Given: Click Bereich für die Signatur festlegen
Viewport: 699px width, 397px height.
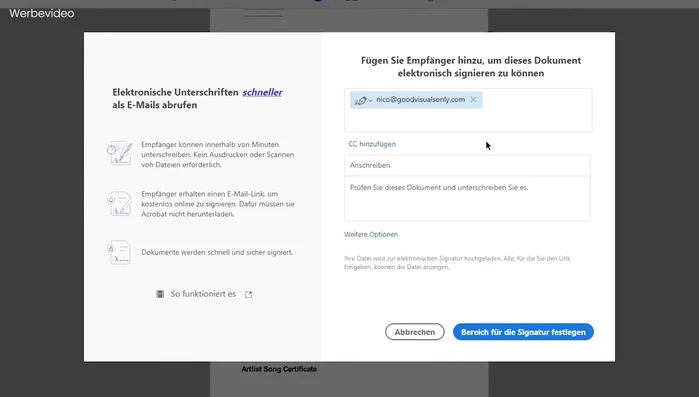Looking at the screenshot, I should coord(523,332).
